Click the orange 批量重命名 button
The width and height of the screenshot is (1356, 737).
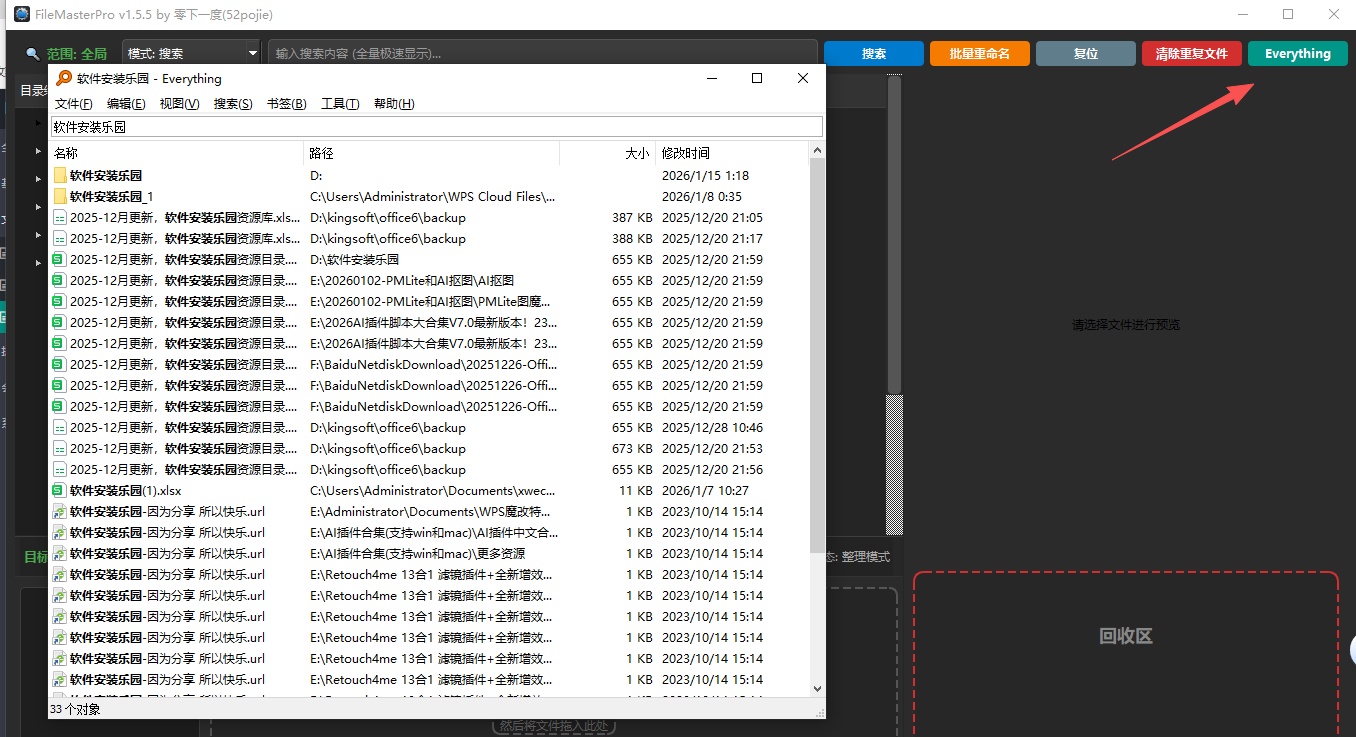(x=979, y=54)
